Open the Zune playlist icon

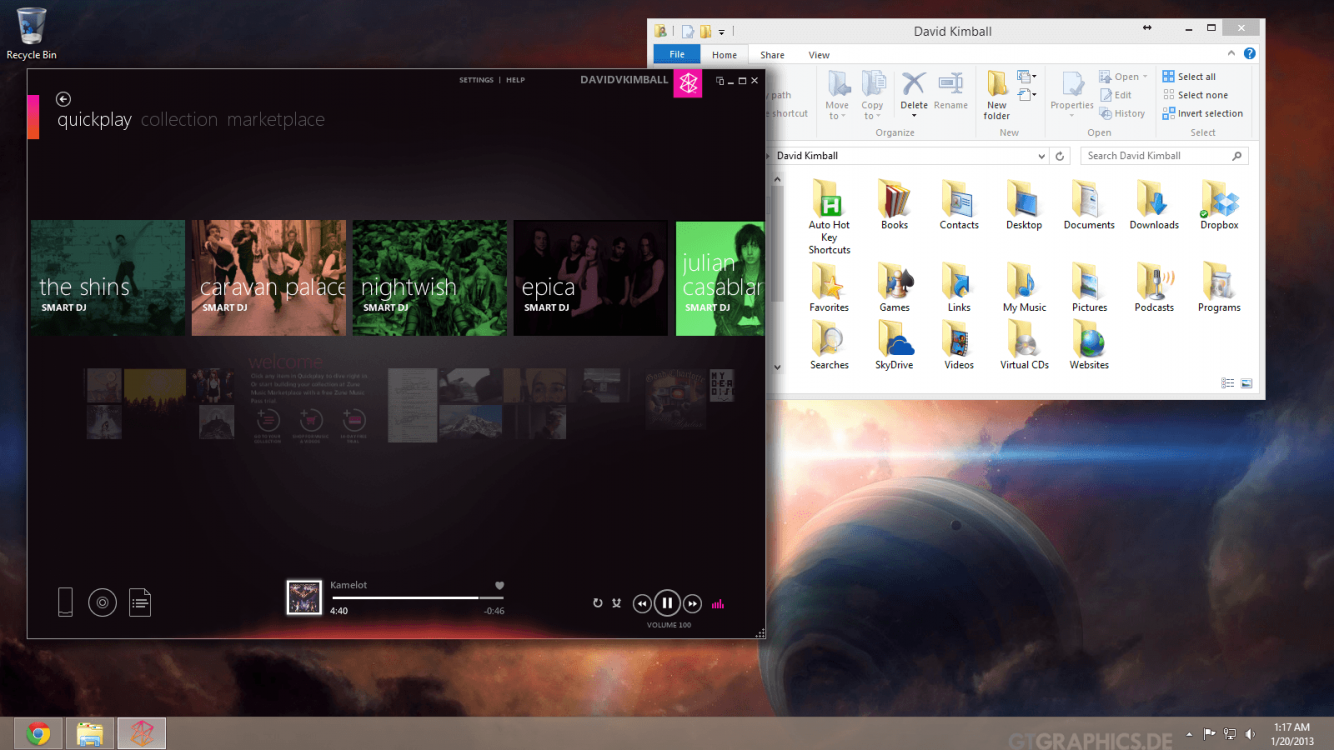(140, 602)
